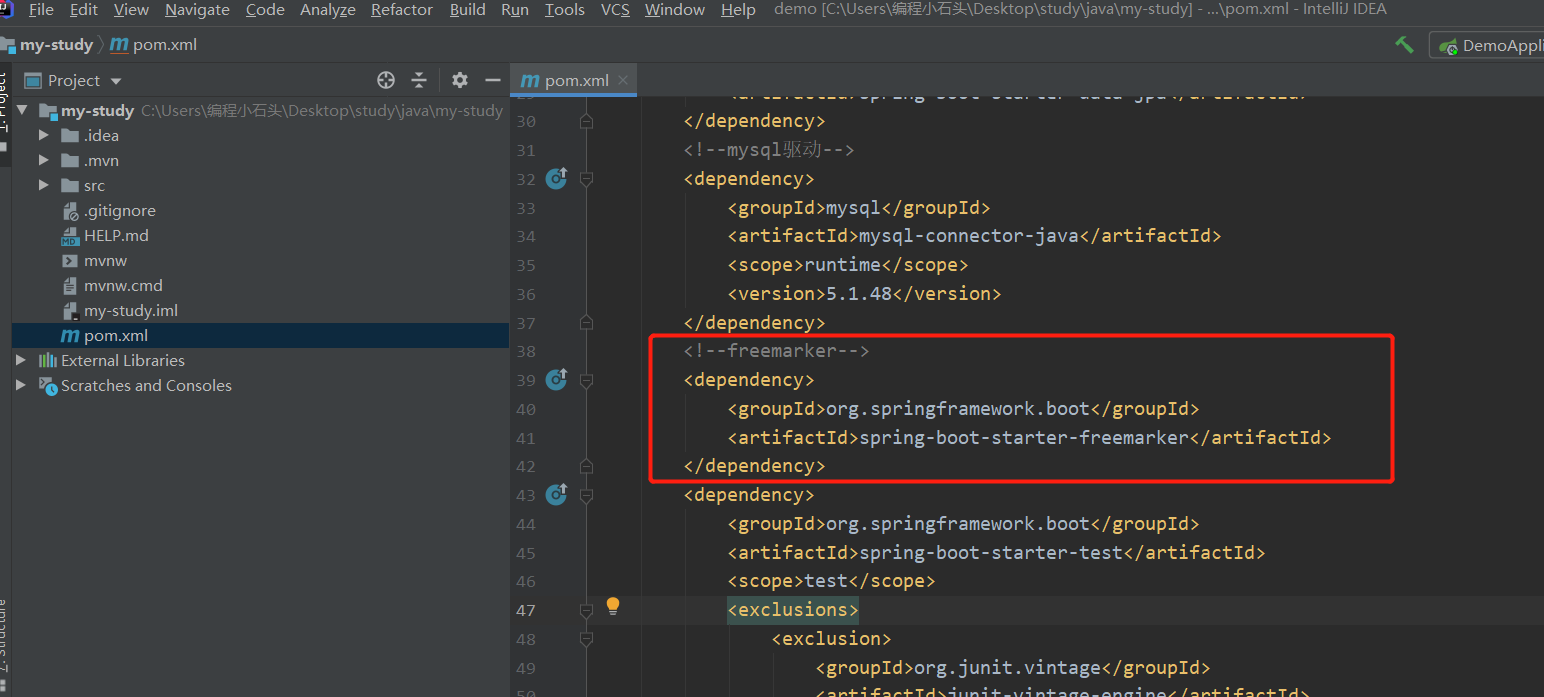Open the Edit menu
1544x697 pixels.
(x=83, y=10)
